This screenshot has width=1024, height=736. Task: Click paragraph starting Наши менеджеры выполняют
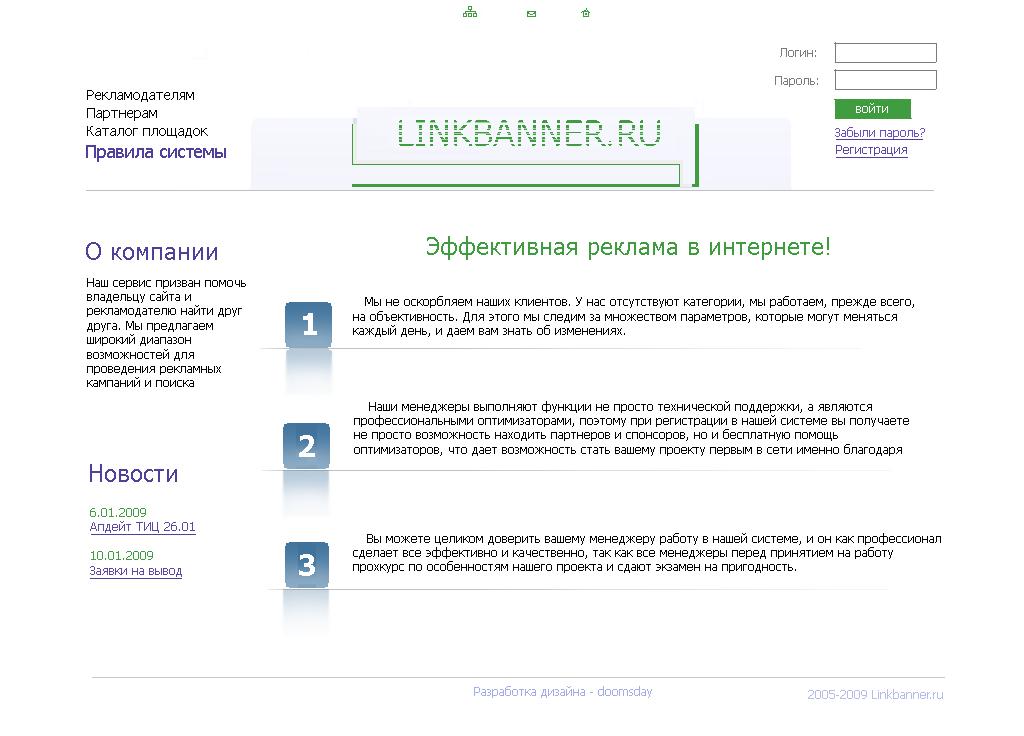coord(631,428)
